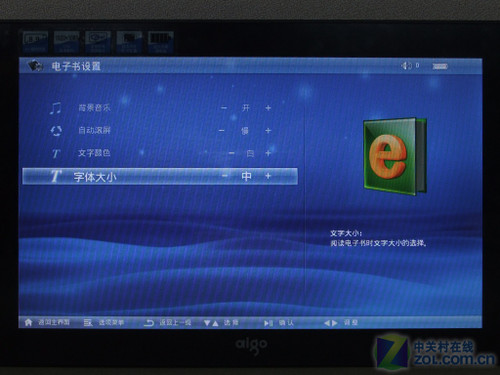The width and height of the screenshot is (500, 375).
Task: Decrease 自动滚屏 speed with minus button
Action: coord(222,131)
